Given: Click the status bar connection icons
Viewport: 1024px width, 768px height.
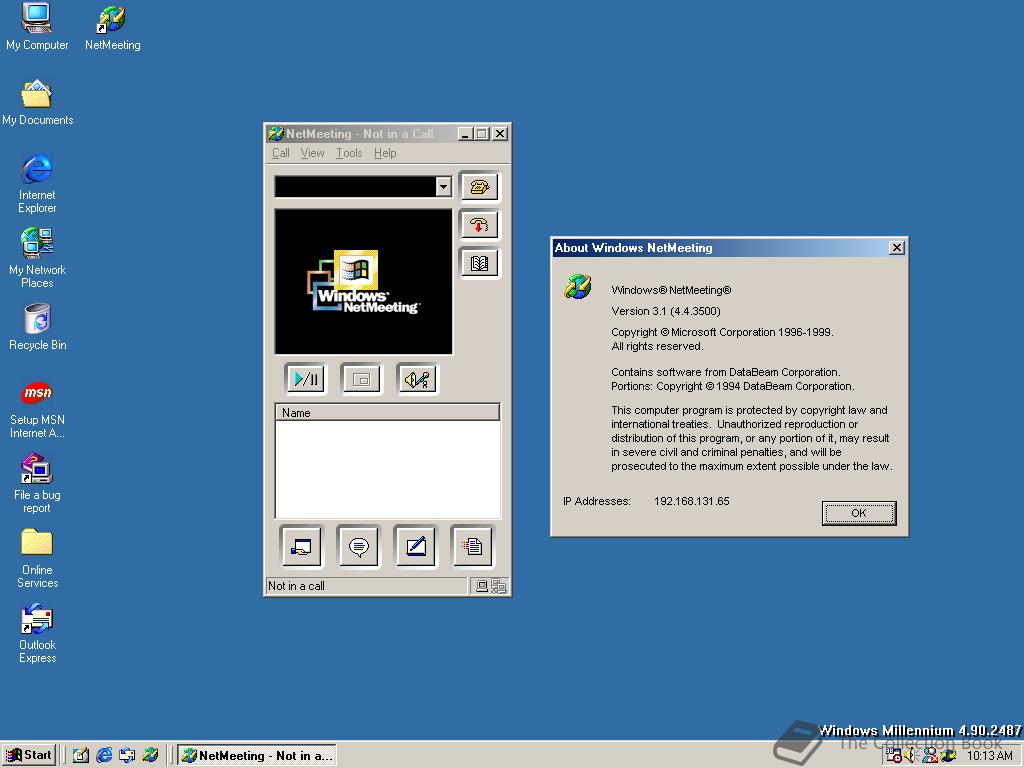Looking at the screenshot, I should coord(490,586).
